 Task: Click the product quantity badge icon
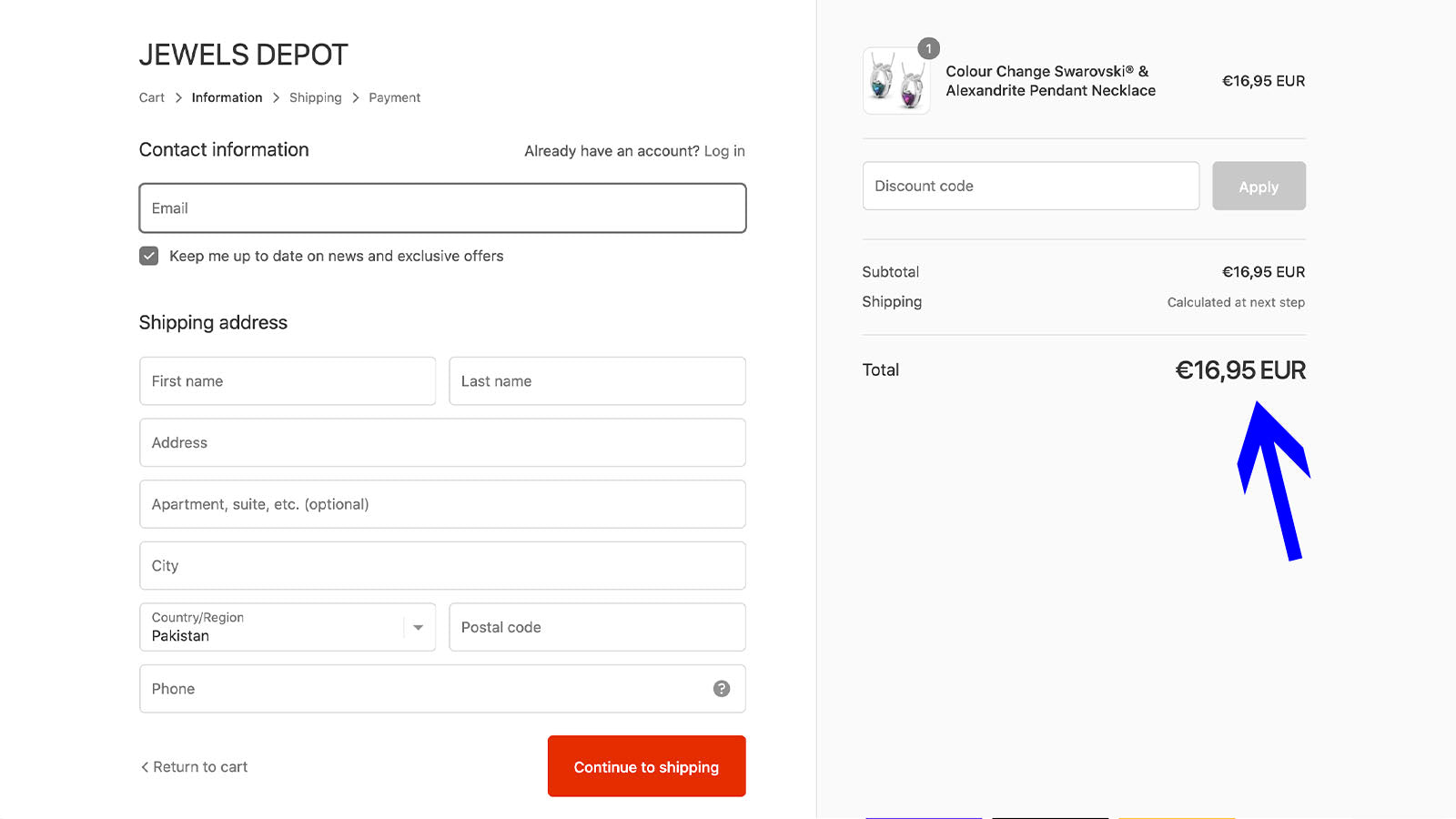click(x=928, y=48)
